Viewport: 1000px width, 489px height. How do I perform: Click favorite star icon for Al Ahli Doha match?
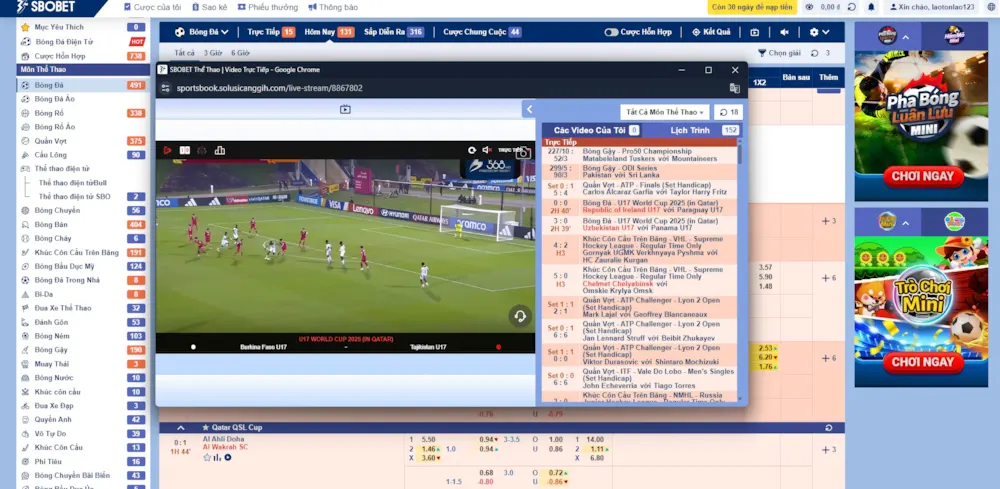pos(207,458)
